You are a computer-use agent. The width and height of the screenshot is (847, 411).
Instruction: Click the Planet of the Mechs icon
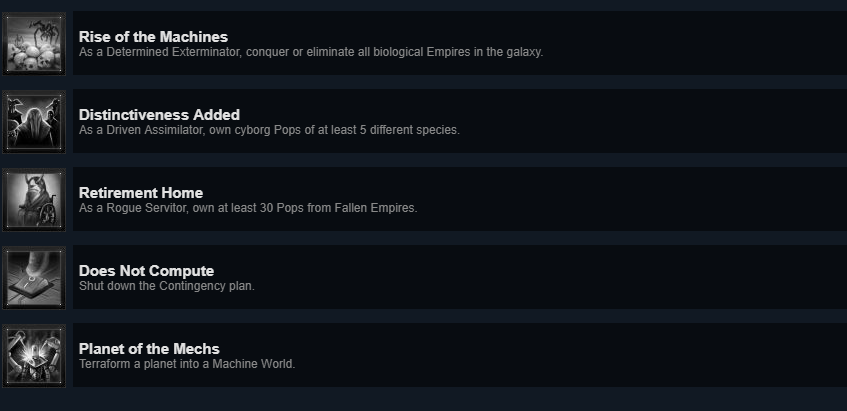34,355
